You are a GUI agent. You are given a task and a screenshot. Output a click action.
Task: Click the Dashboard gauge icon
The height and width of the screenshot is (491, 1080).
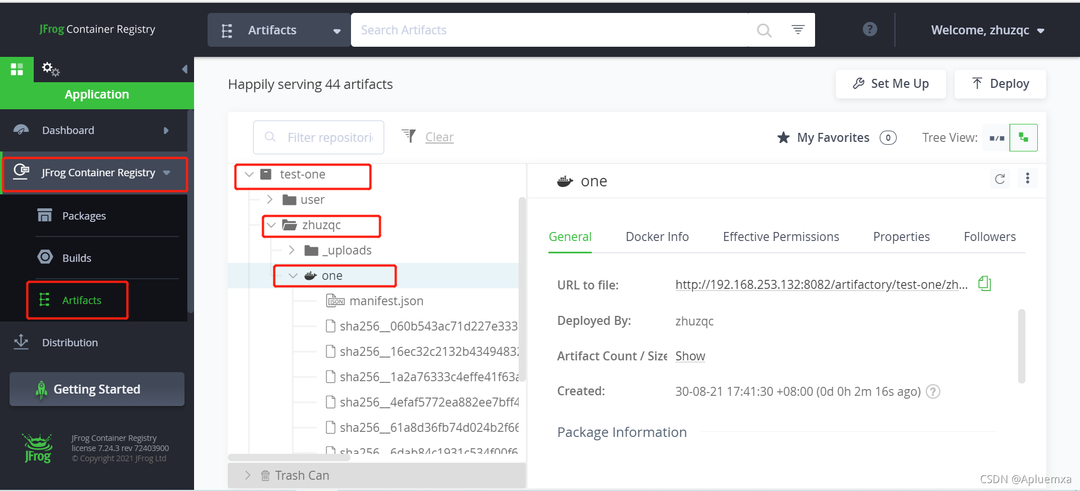pos(21,130)
